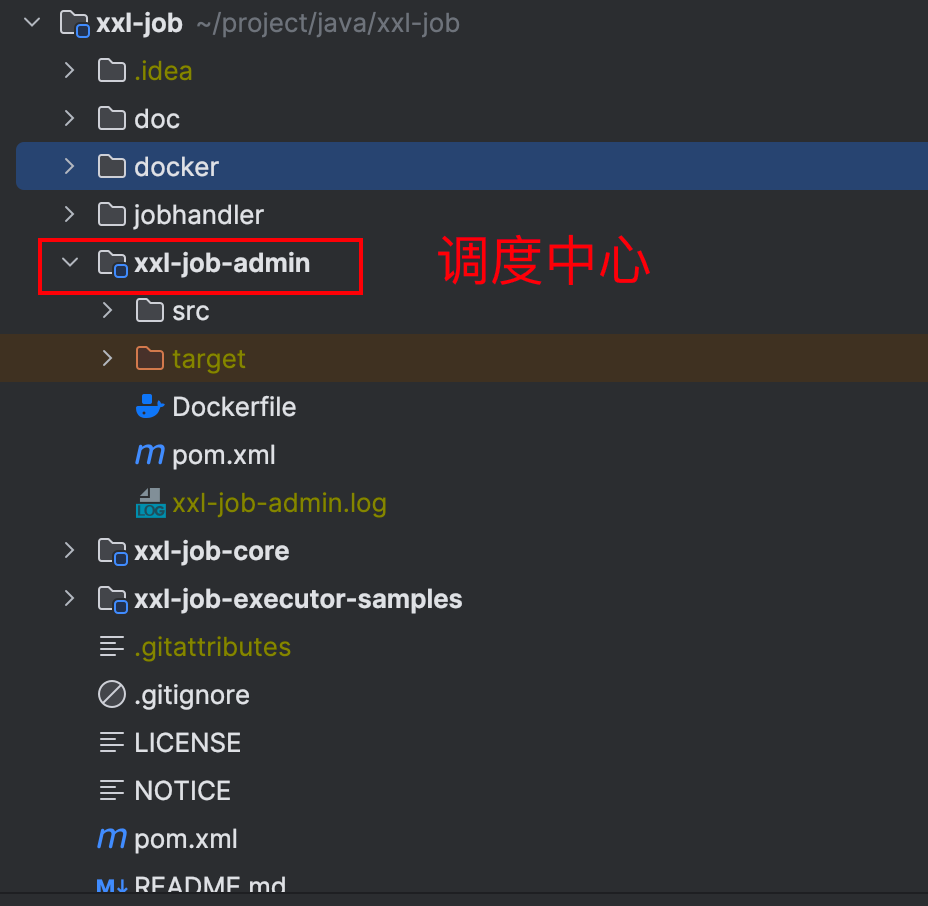Click the Maven icon of xxl-job-admin pom.xml

[147, 454]
